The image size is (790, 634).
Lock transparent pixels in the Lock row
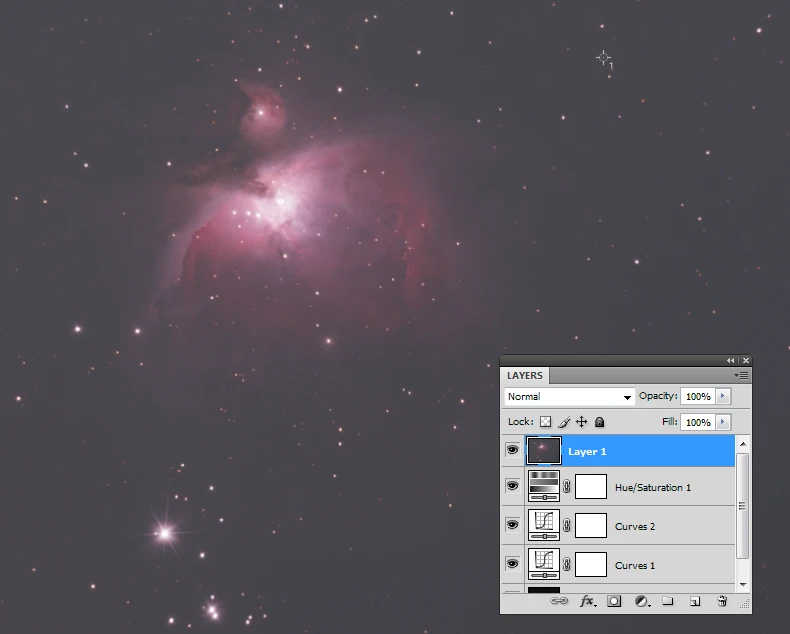point(546,422)
